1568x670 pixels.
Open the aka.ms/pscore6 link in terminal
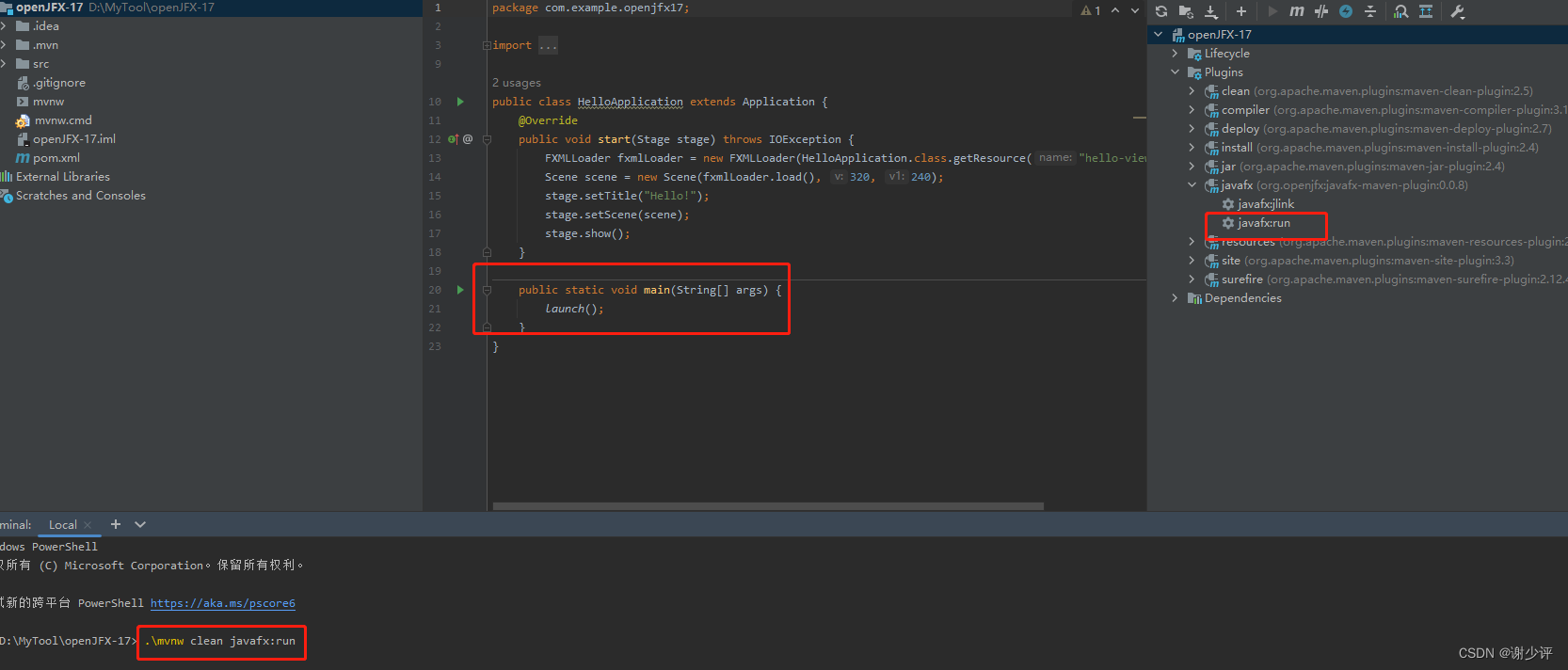point(222,603)
